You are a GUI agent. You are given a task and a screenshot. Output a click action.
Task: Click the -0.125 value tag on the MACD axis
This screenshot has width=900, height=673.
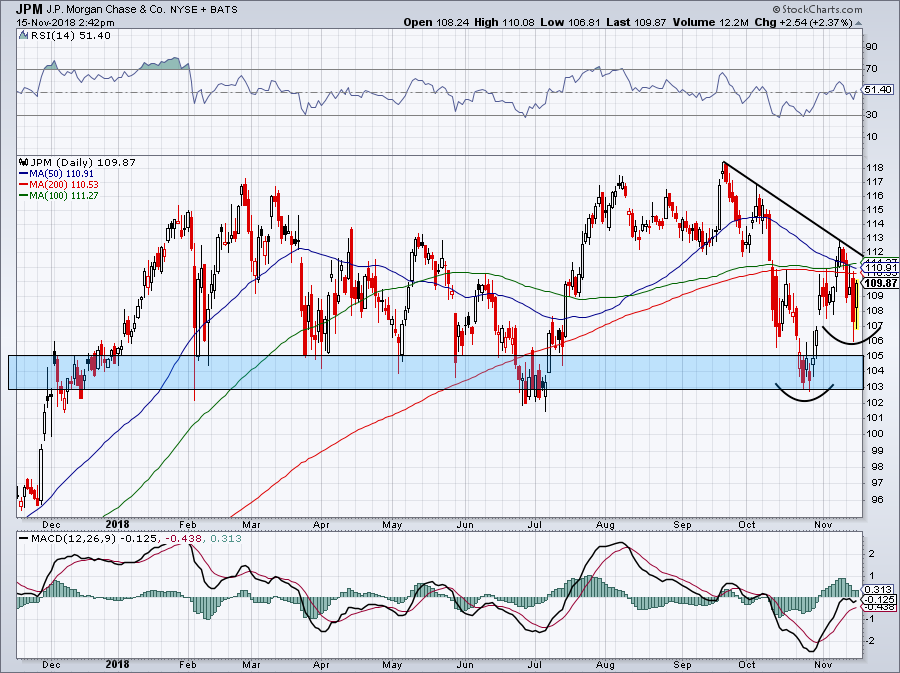880,600
